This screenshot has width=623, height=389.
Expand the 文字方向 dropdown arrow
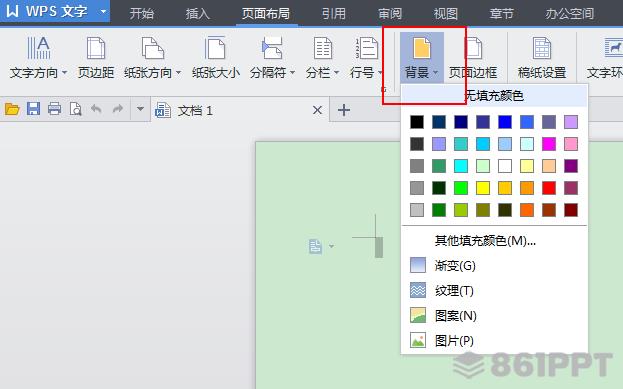pyautogui.click(x=64, y=73)
